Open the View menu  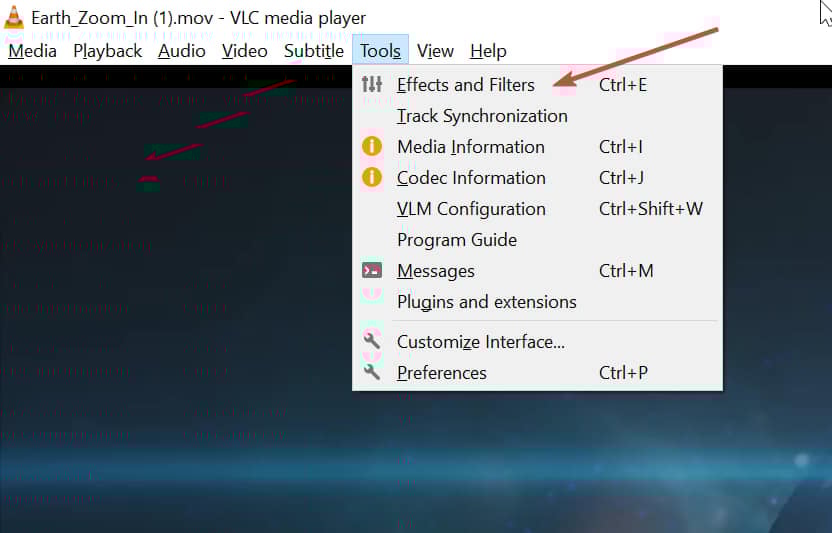pos(435,51)
